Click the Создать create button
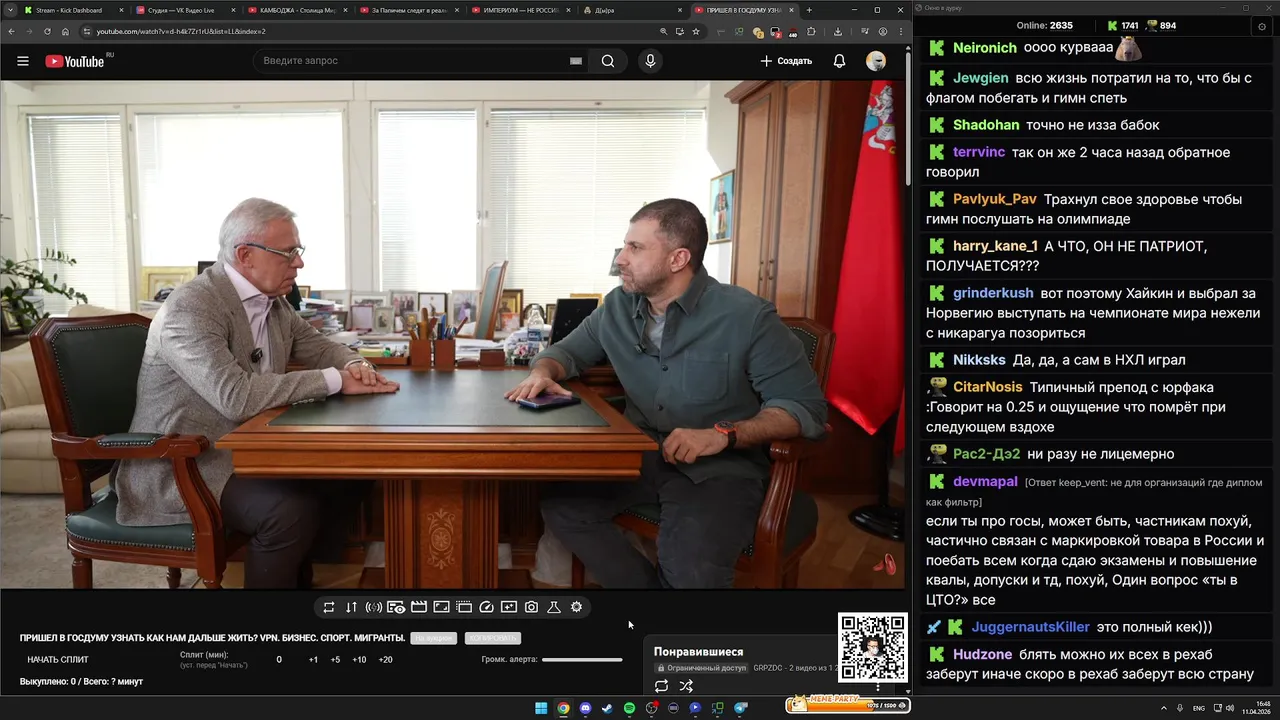Image resolution: width=1280 pixels, height=720 pixels. [x=786, y=61]
